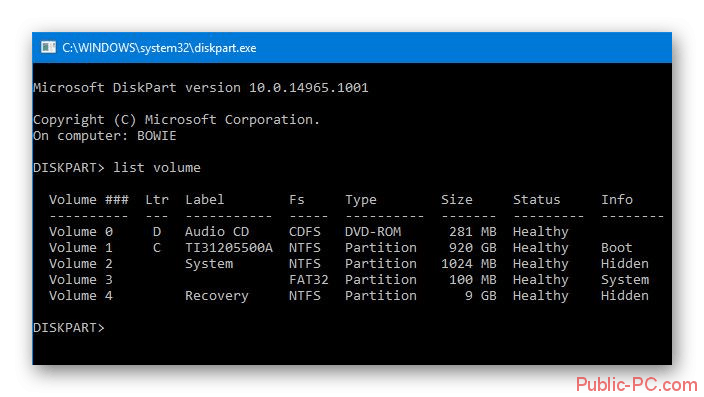Image resolution: width=704 pixels, height=397 pixels.
Task: Click the Public-PC.com watermark link
Action: pyautogui.click(x=637, y=385)
